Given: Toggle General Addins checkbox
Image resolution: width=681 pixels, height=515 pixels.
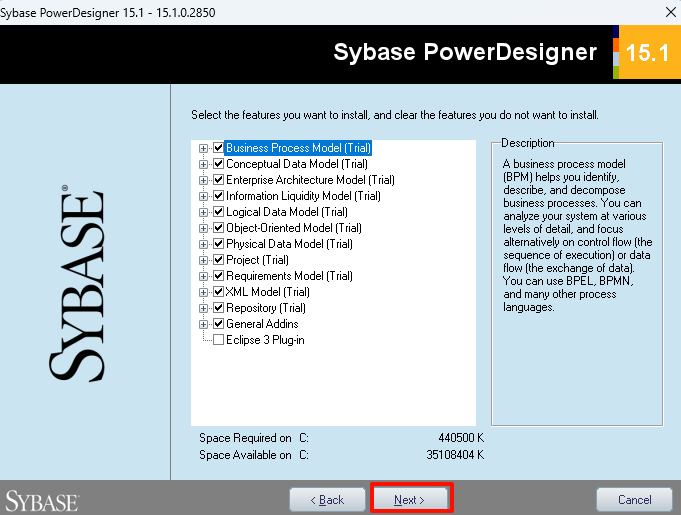Looking at the screenshot, I should point(218,324).
